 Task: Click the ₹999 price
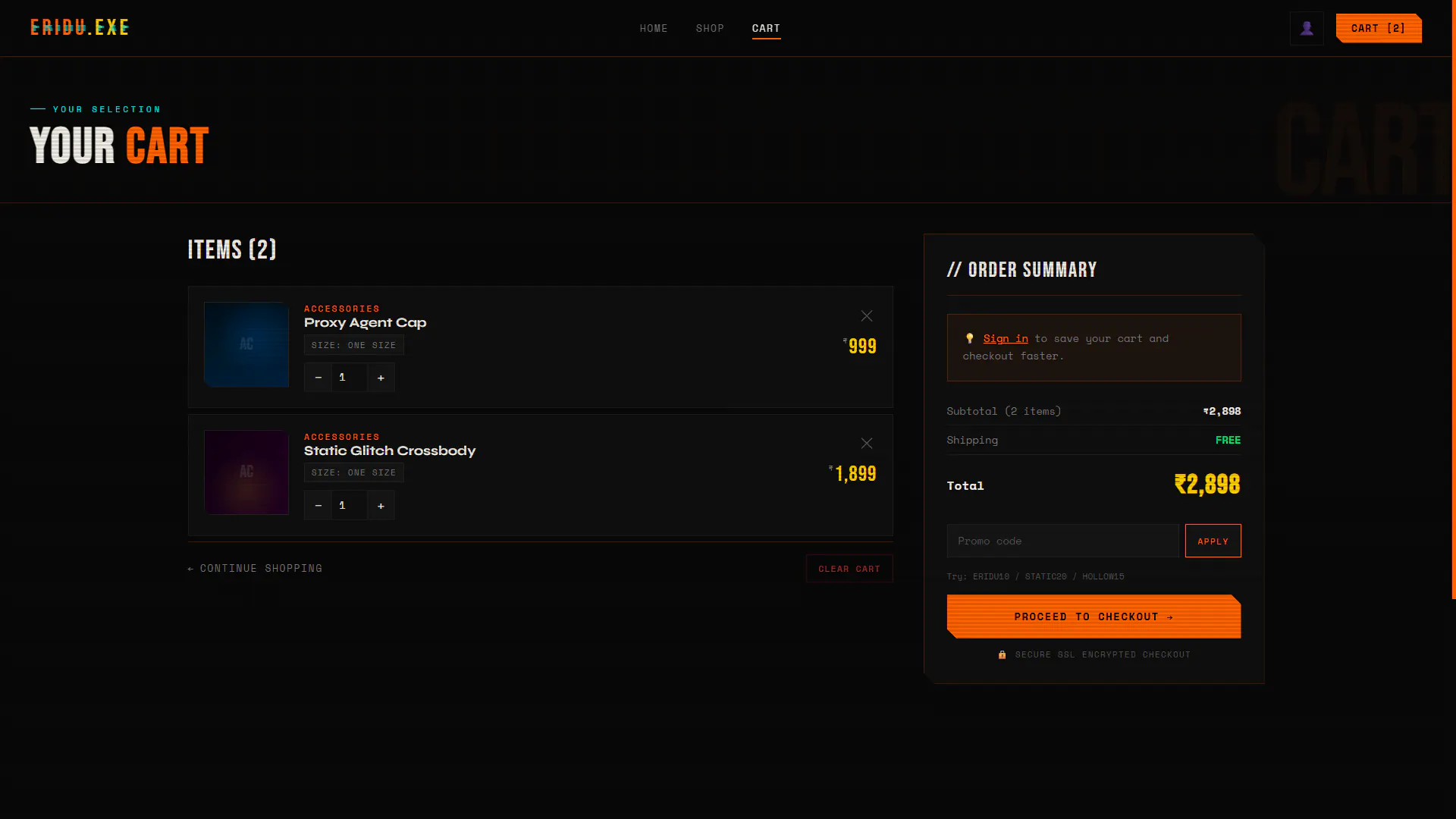(859, 346)
